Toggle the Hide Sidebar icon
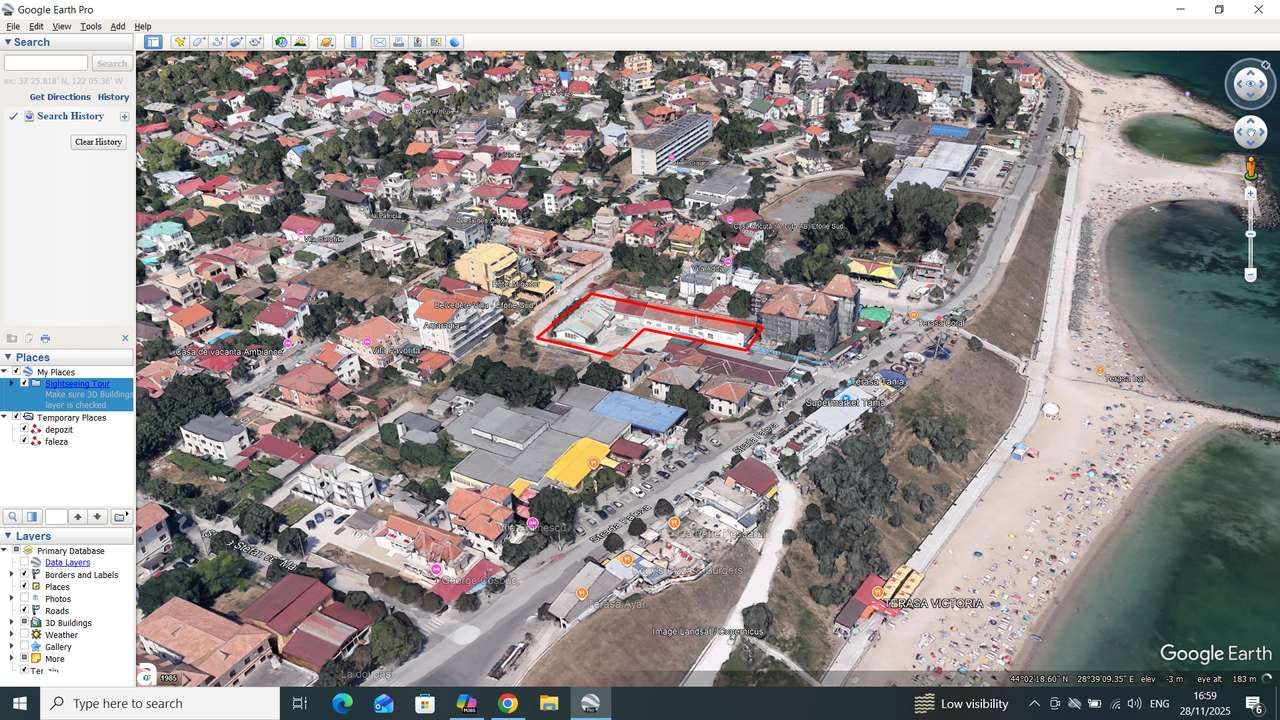The width and height of the screenshot is (1280, 720). (x=153, y=42)
